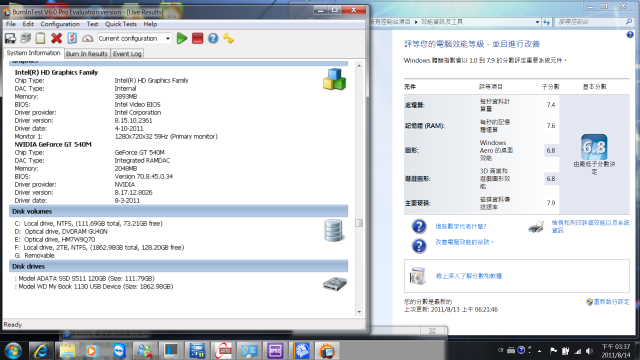Screen dimensions: 640x360
Task: Open Windows Media Player taskbar icon
Action: [92, 351]
